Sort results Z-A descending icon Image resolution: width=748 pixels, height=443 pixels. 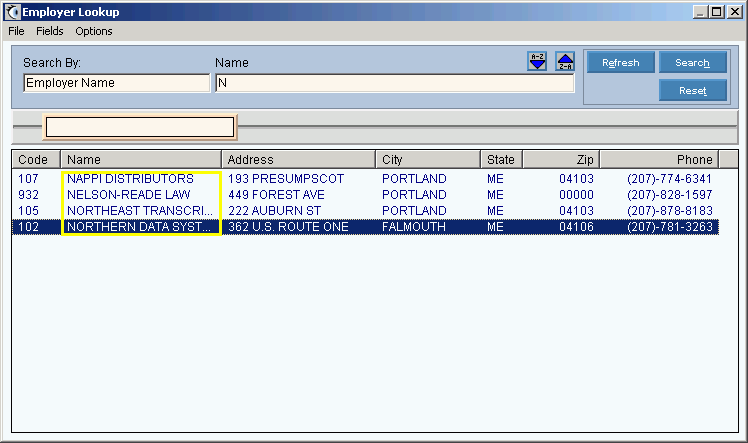pos(565,62)
